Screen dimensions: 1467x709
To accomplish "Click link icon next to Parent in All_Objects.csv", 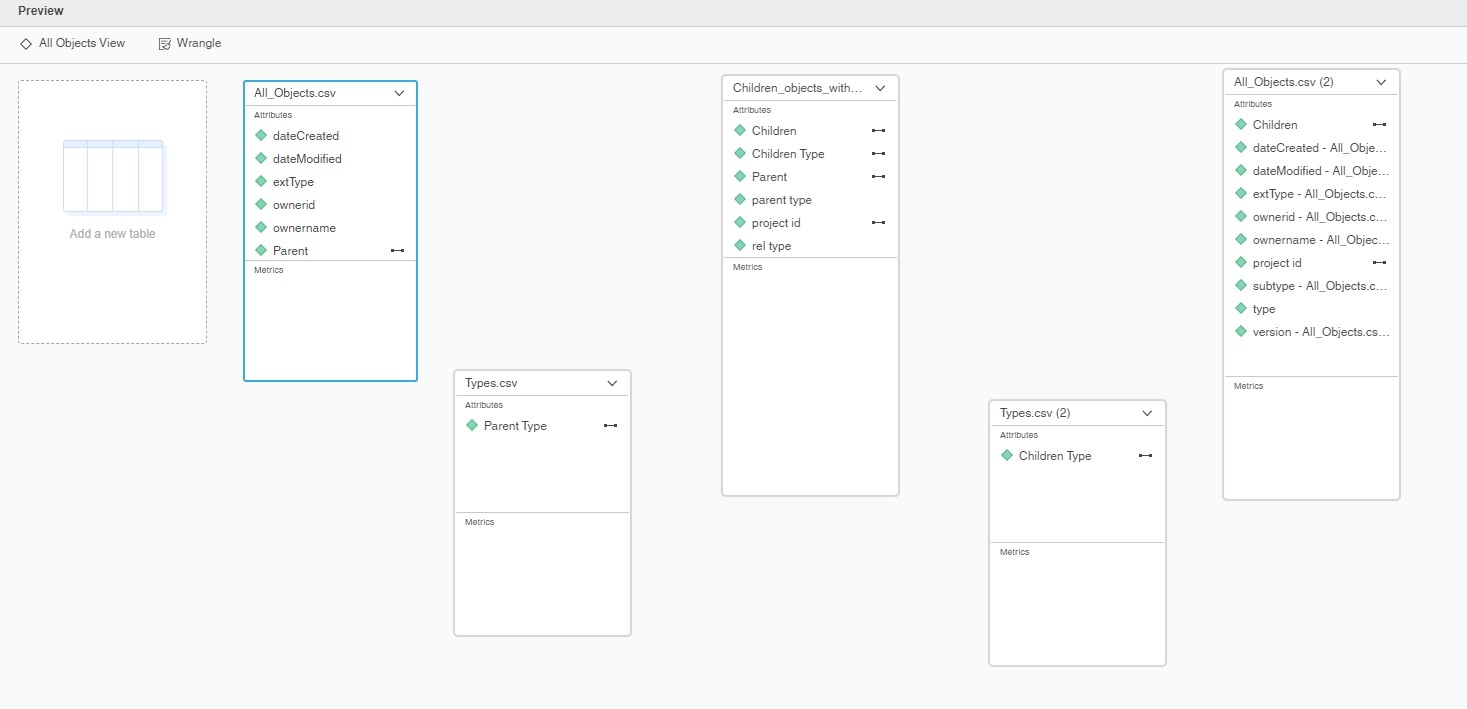I will coord(397,250).
